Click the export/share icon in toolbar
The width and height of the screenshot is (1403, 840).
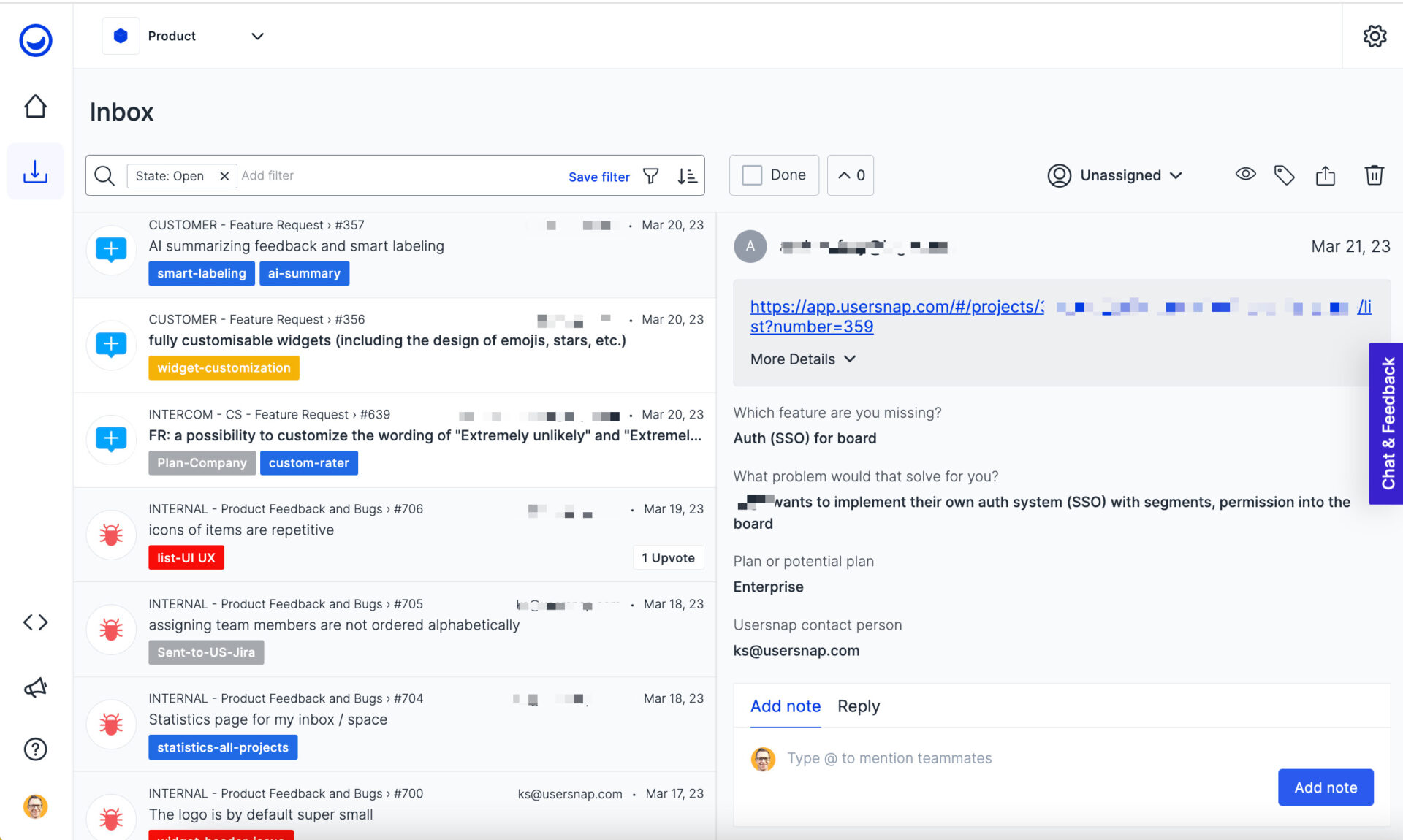point(1326,175)
